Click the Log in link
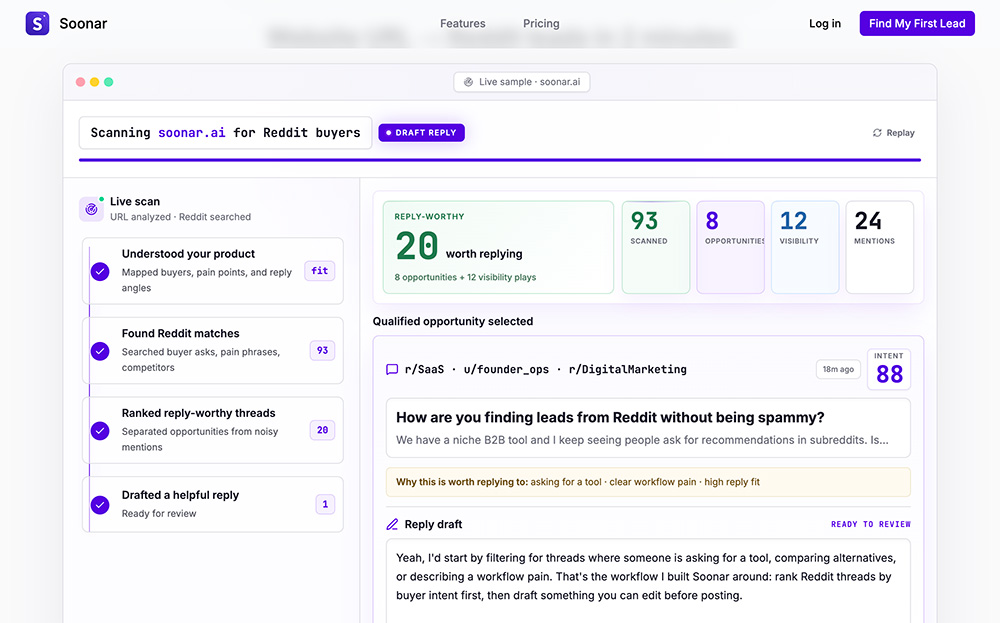The height and width of the screenshot is (623, 1000). (825, 24)
